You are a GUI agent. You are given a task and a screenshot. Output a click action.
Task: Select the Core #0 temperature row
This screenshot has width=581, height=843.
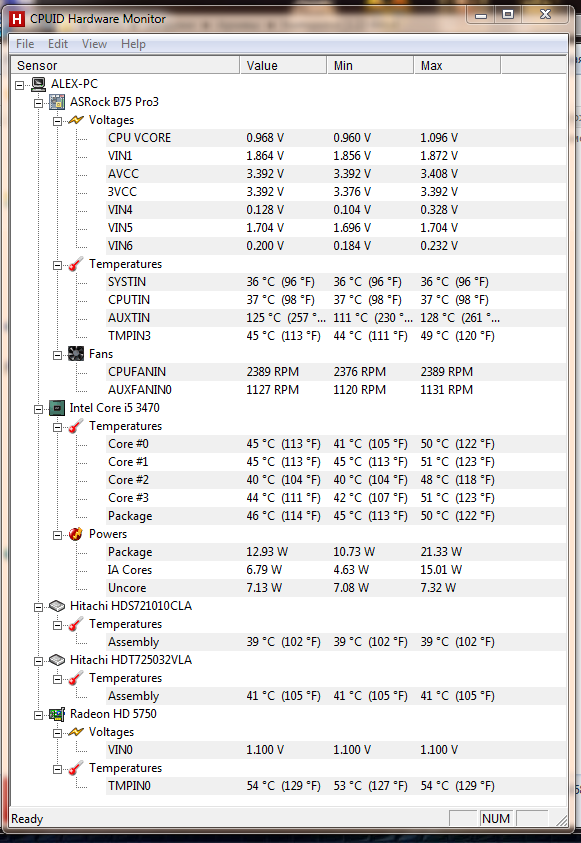[x=336, y=444]
